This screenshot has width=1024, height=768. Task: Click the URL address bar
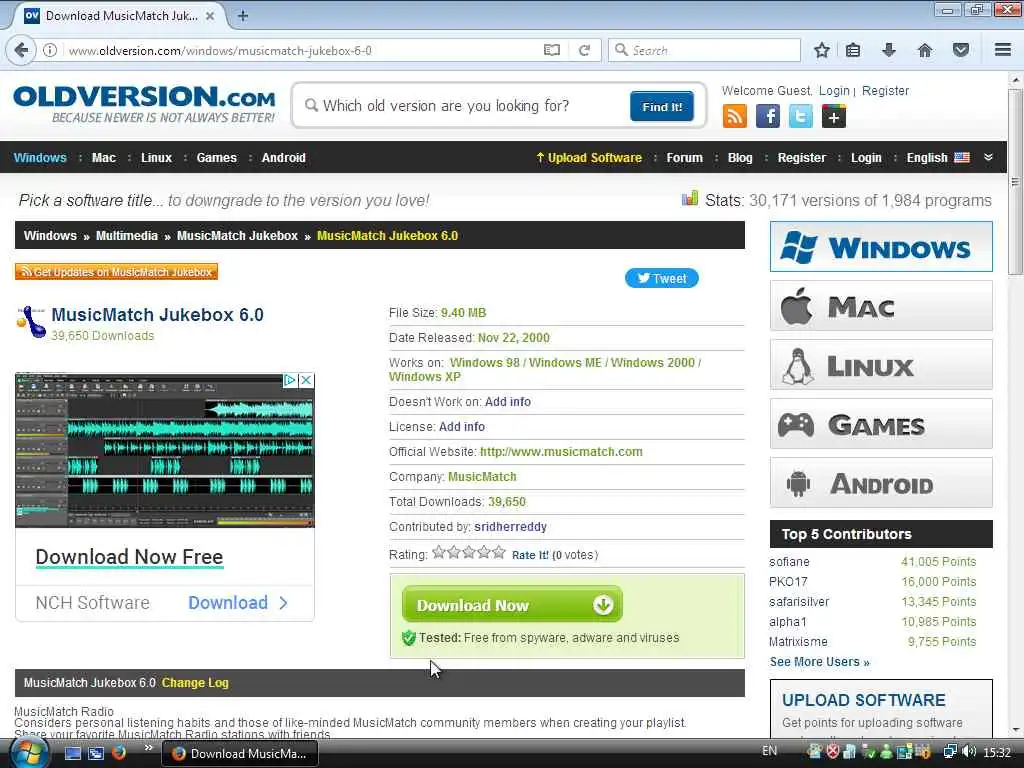(x=300, y=50)
